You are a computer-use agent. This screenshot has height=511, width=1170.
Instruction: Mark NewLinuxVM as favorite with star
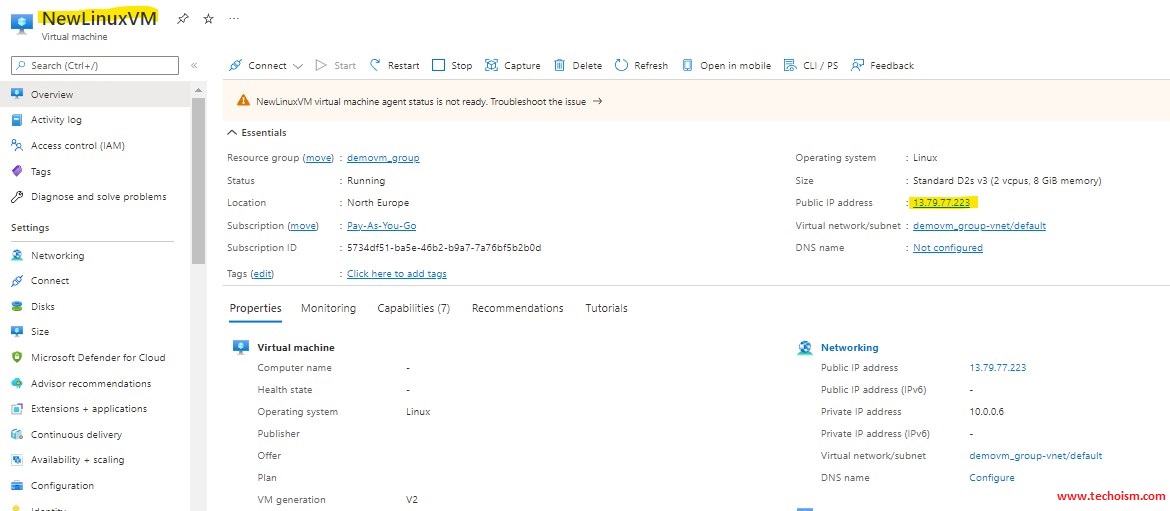[209, 19]
